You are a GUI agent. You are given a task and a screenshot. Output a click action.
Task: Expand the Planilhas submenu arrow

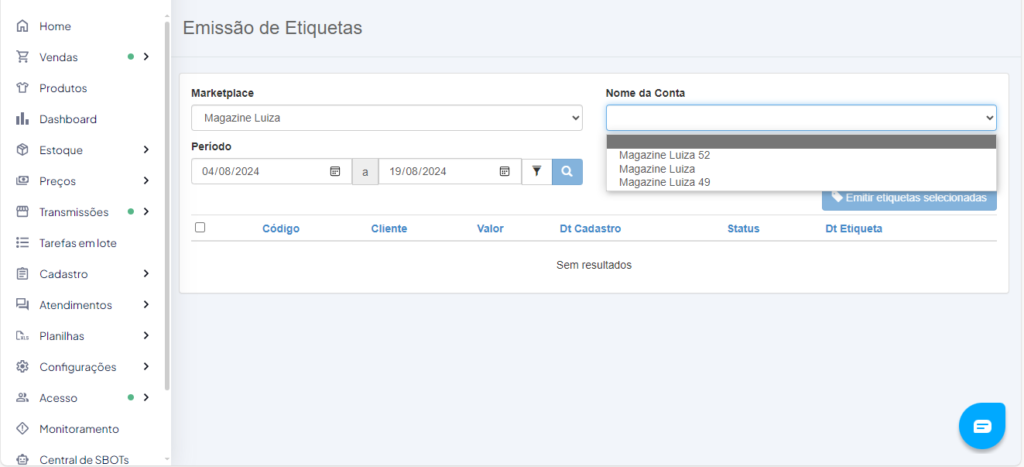pos(146,336)
